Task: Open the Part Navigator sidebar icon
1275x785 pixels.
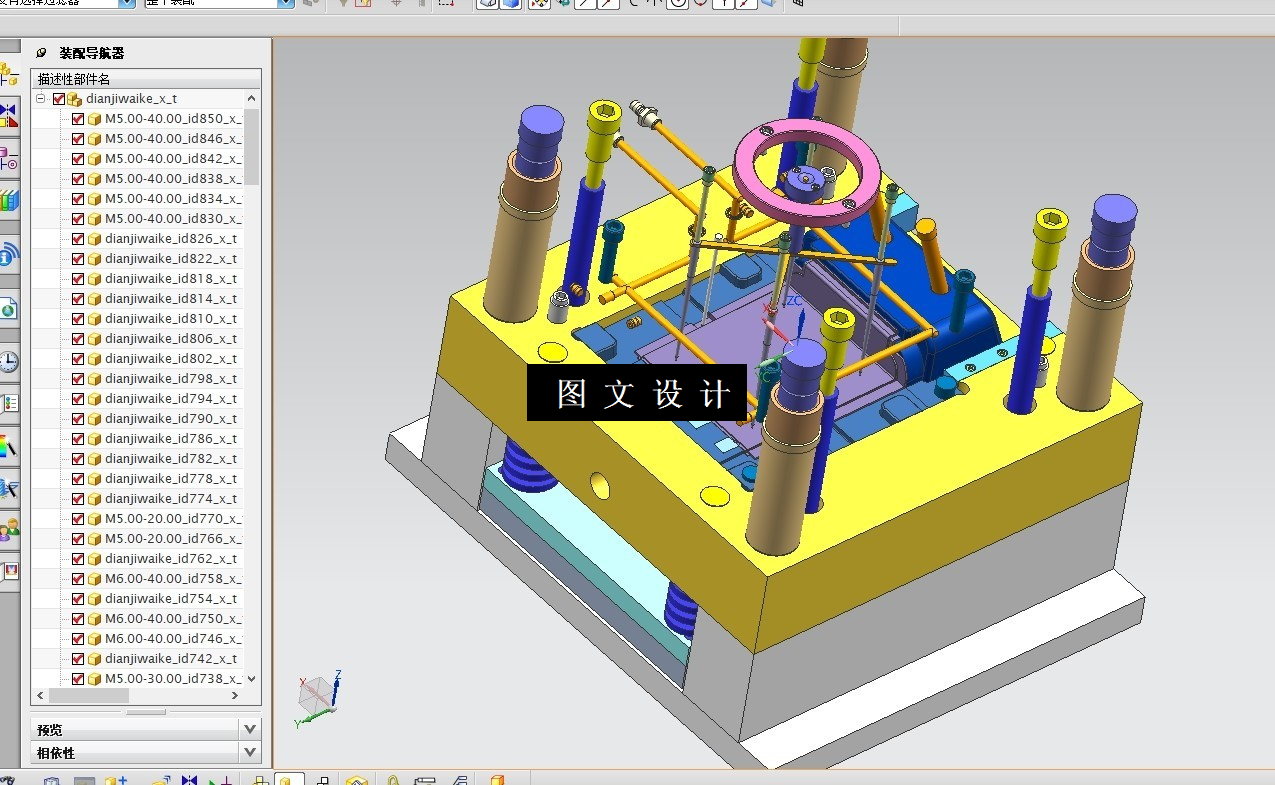Action: [8, 158]
